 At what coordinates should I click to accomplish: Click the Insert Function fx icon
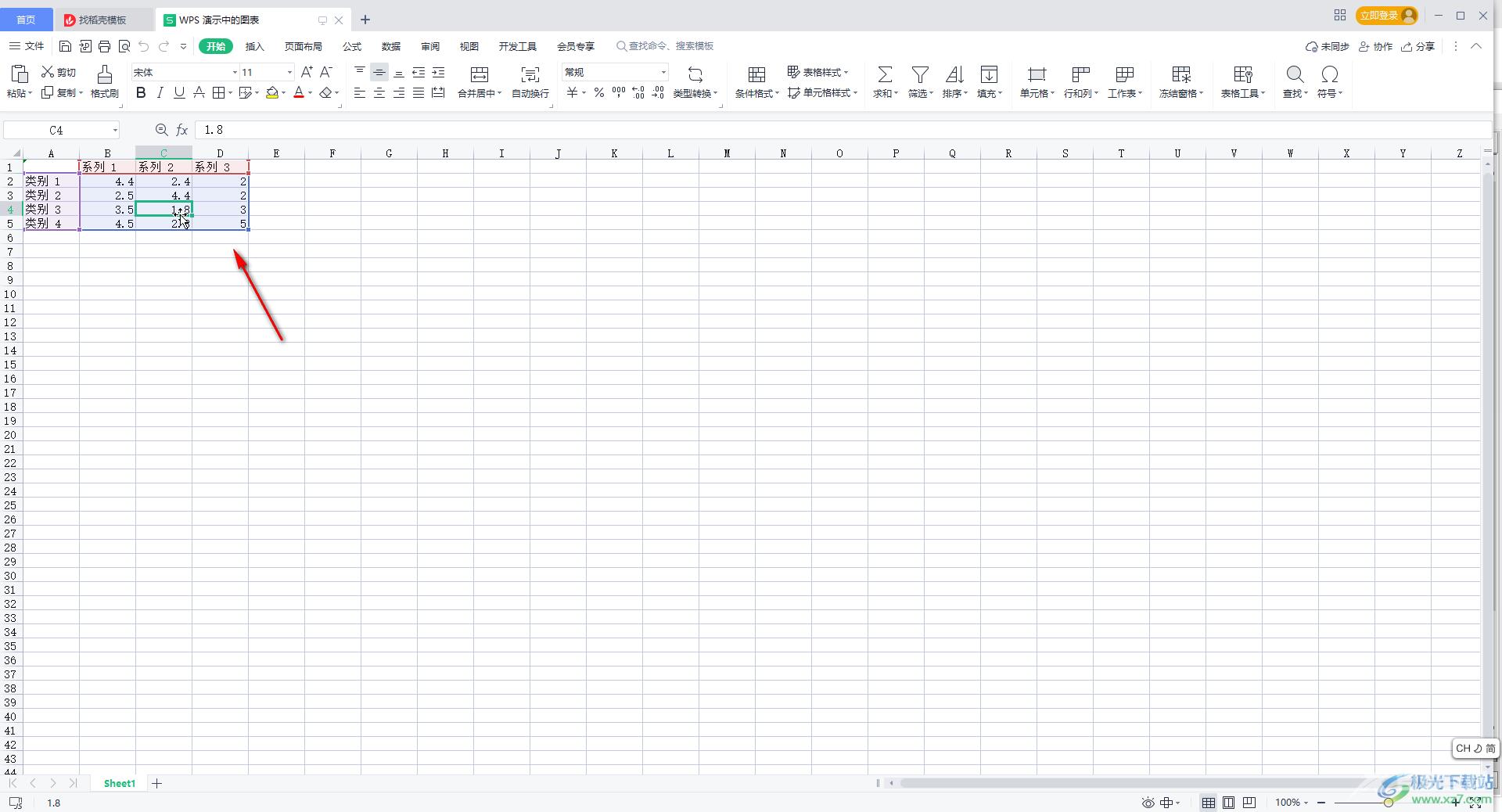pos(181,130)
